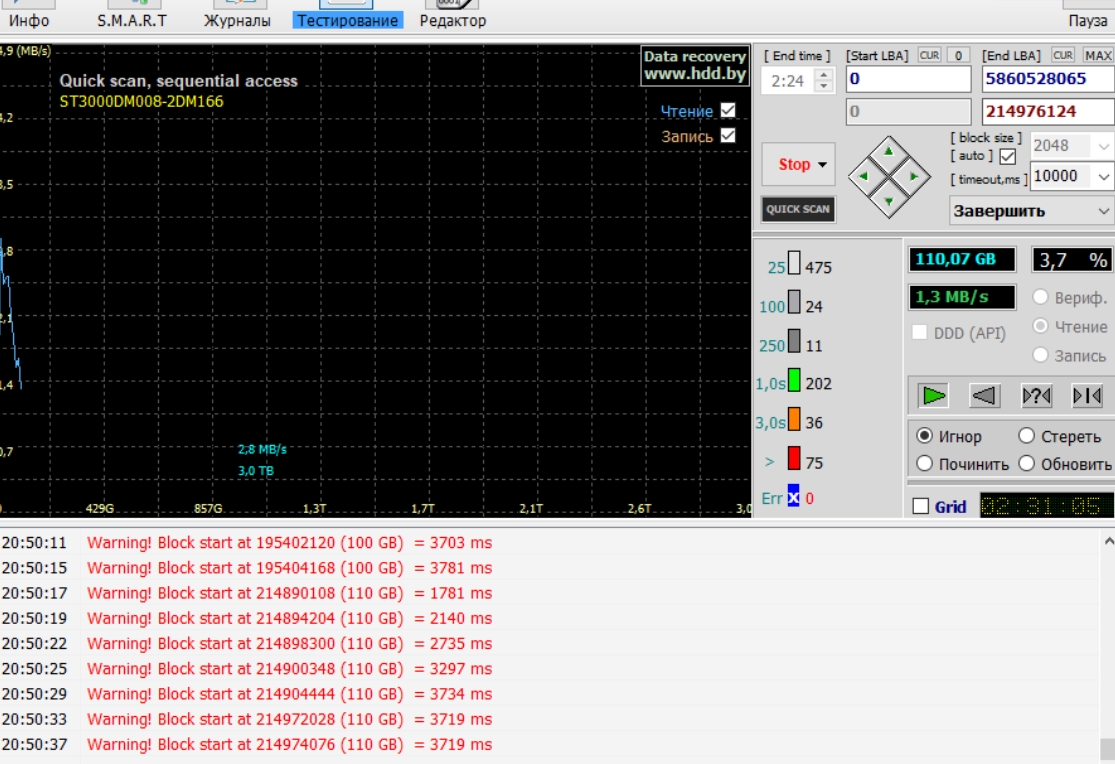This screenshot has width=1115, height=764.
Task: Click the jump-to-end scan icon
Action: point(1087,396)
